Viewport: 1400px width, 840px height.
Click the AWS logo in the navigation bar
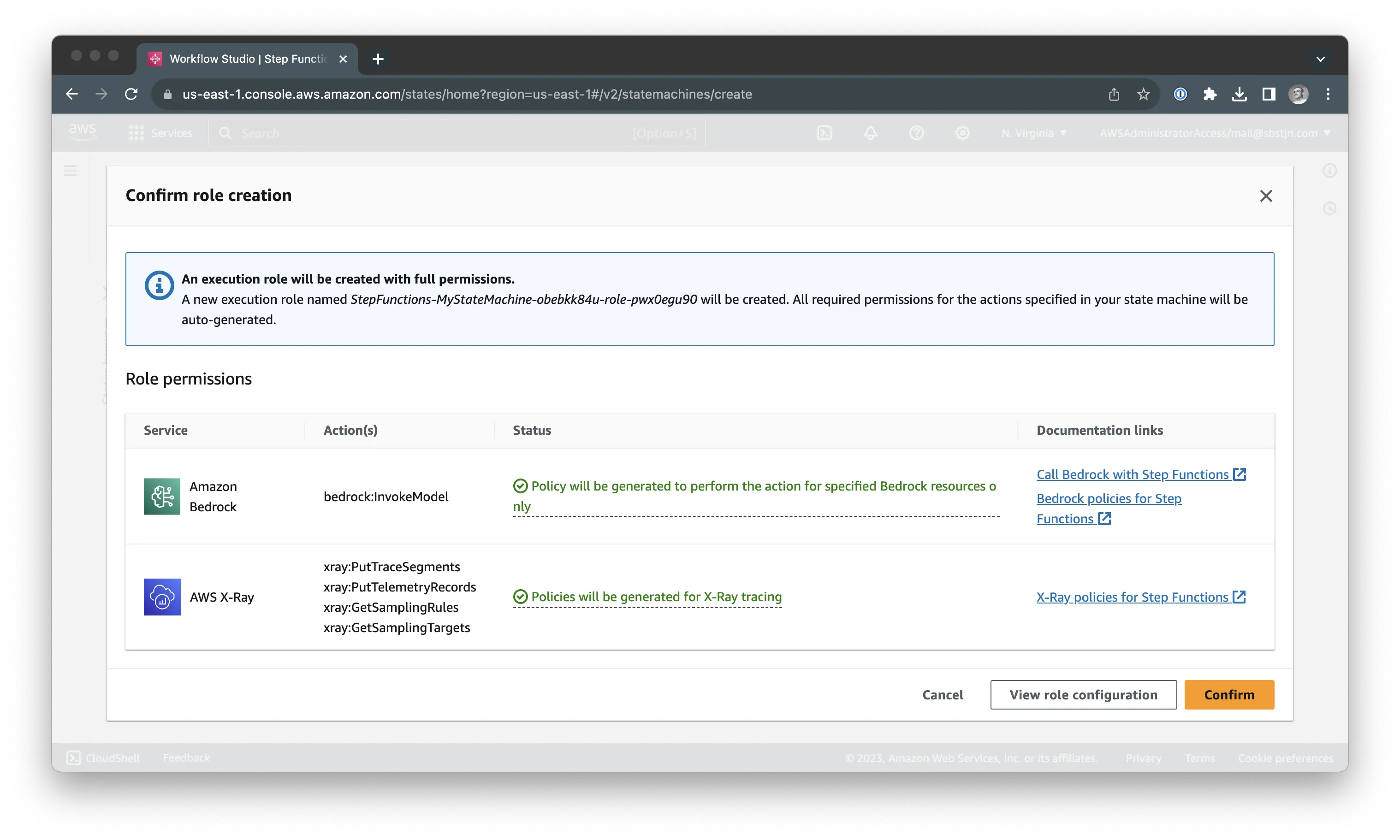tap(82, 131)
